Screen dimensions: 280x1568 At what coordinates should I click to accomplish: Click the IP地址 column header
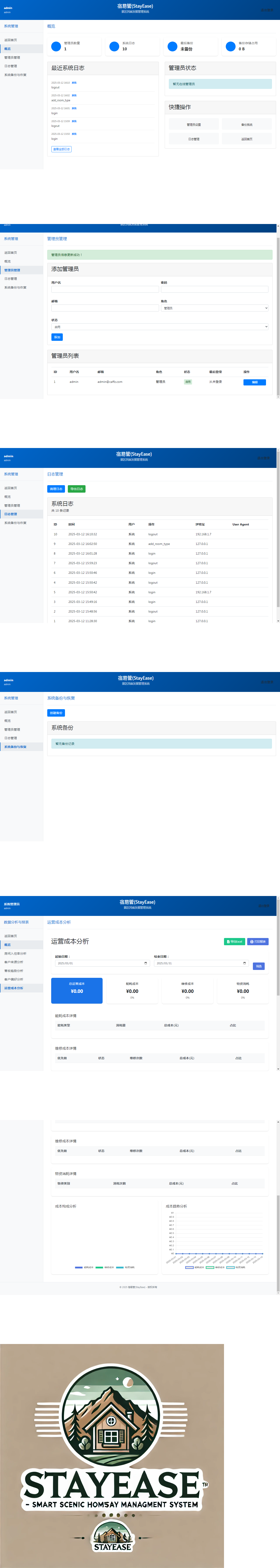point(200,524)
